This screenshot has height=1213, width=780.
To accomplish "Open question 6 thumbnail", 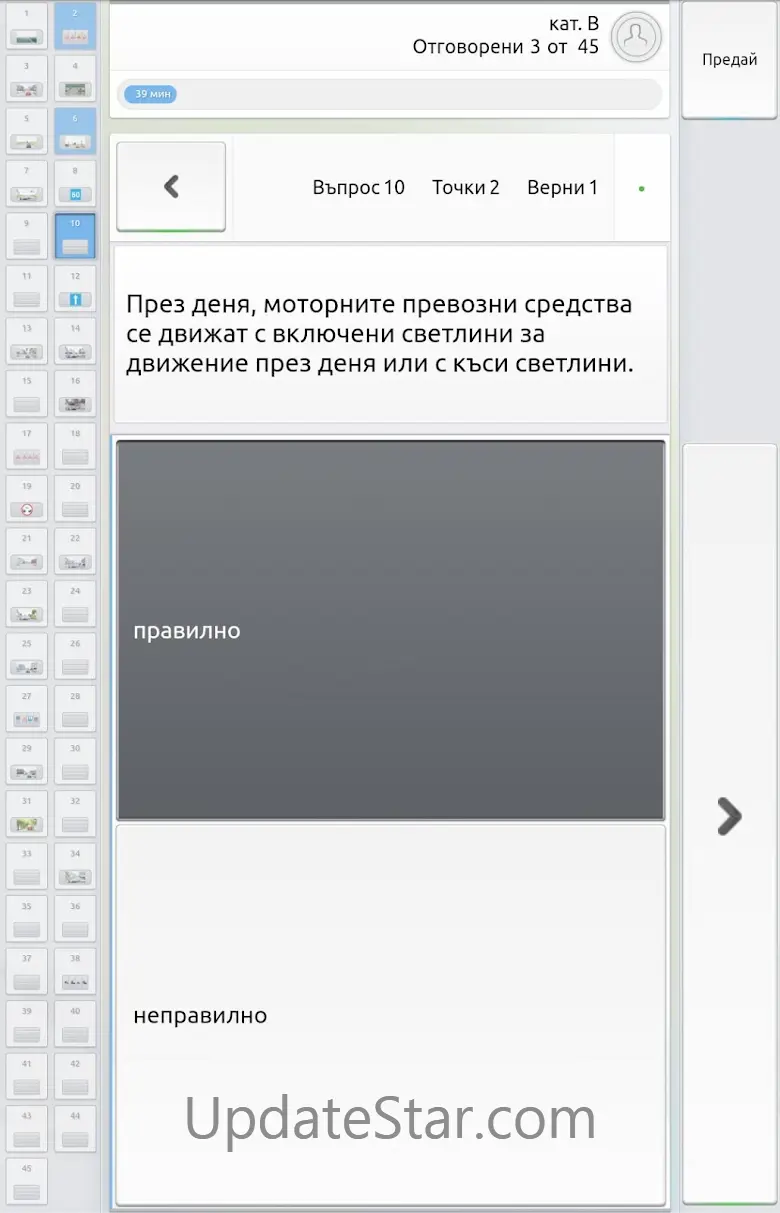I will click(x=75, y=131).
